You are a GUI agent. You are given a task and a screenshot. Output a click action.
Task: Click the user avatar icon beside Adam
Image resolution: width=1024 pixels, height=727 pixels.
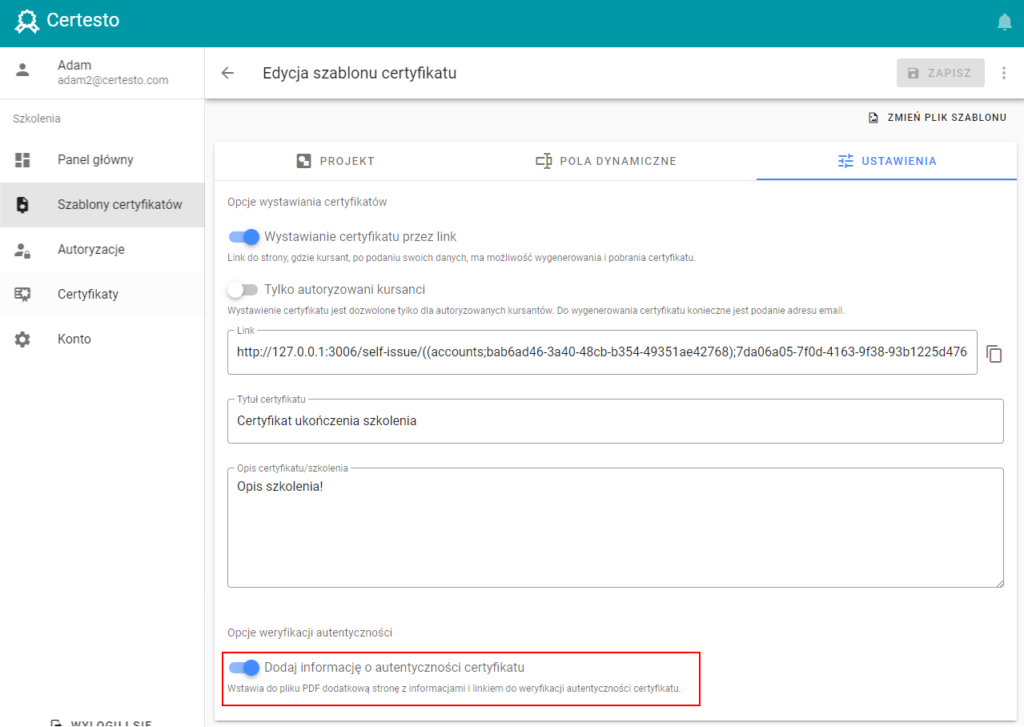pyautogui.click(x=23, y=70)
